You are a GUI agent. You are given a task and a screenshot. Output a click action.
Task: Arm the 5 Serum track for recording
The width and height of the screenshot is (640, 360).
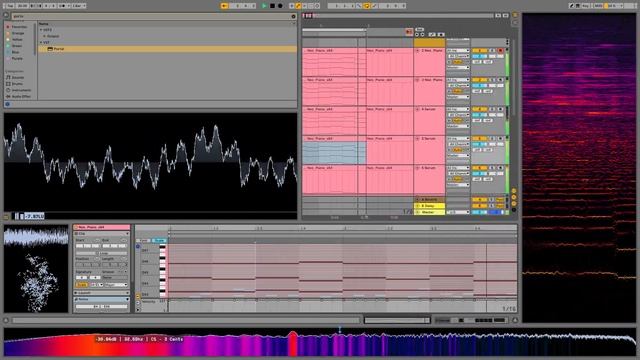click(500, 168)
